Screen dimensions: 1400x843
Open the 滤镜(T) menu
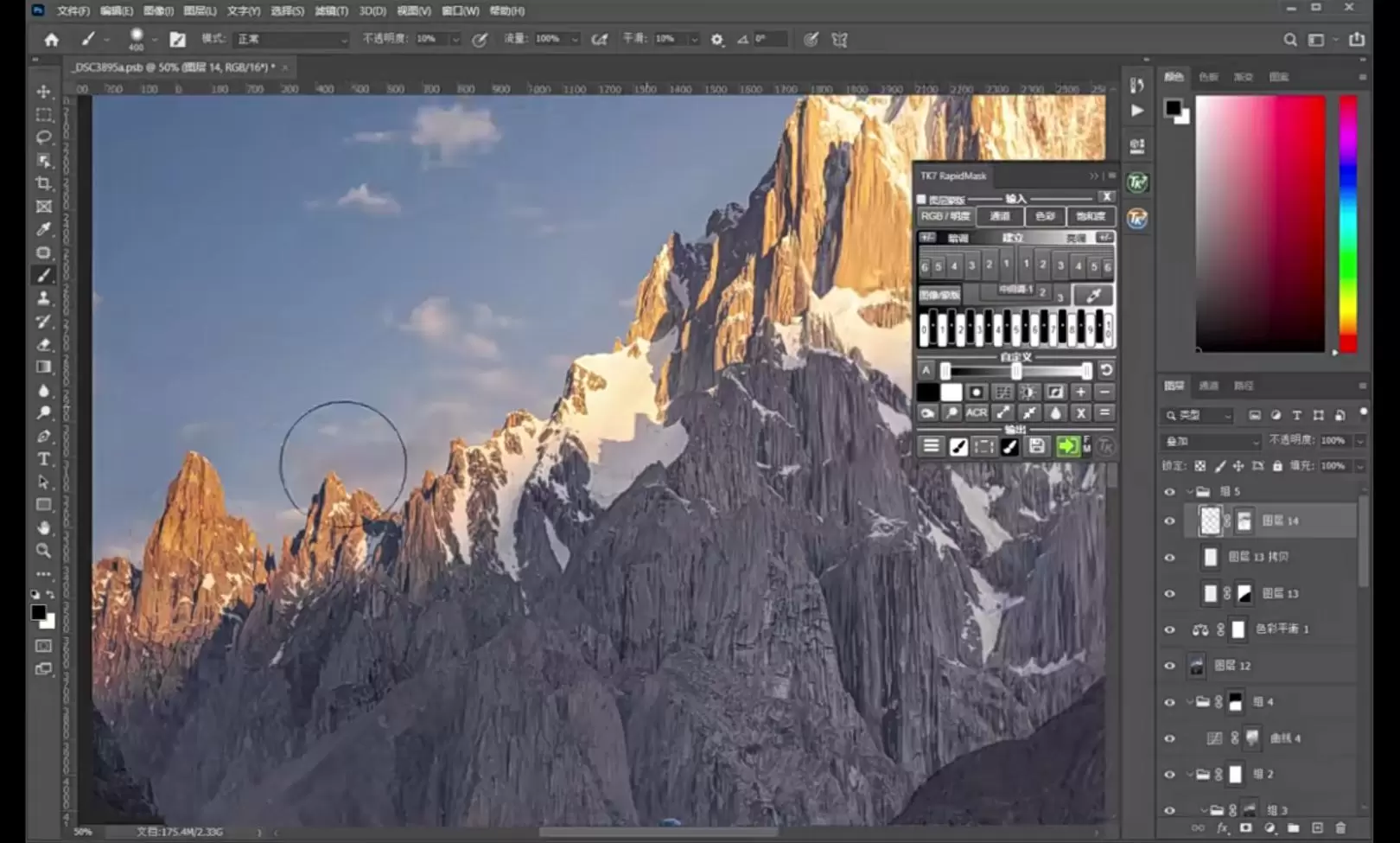click(x=331, y=11)
